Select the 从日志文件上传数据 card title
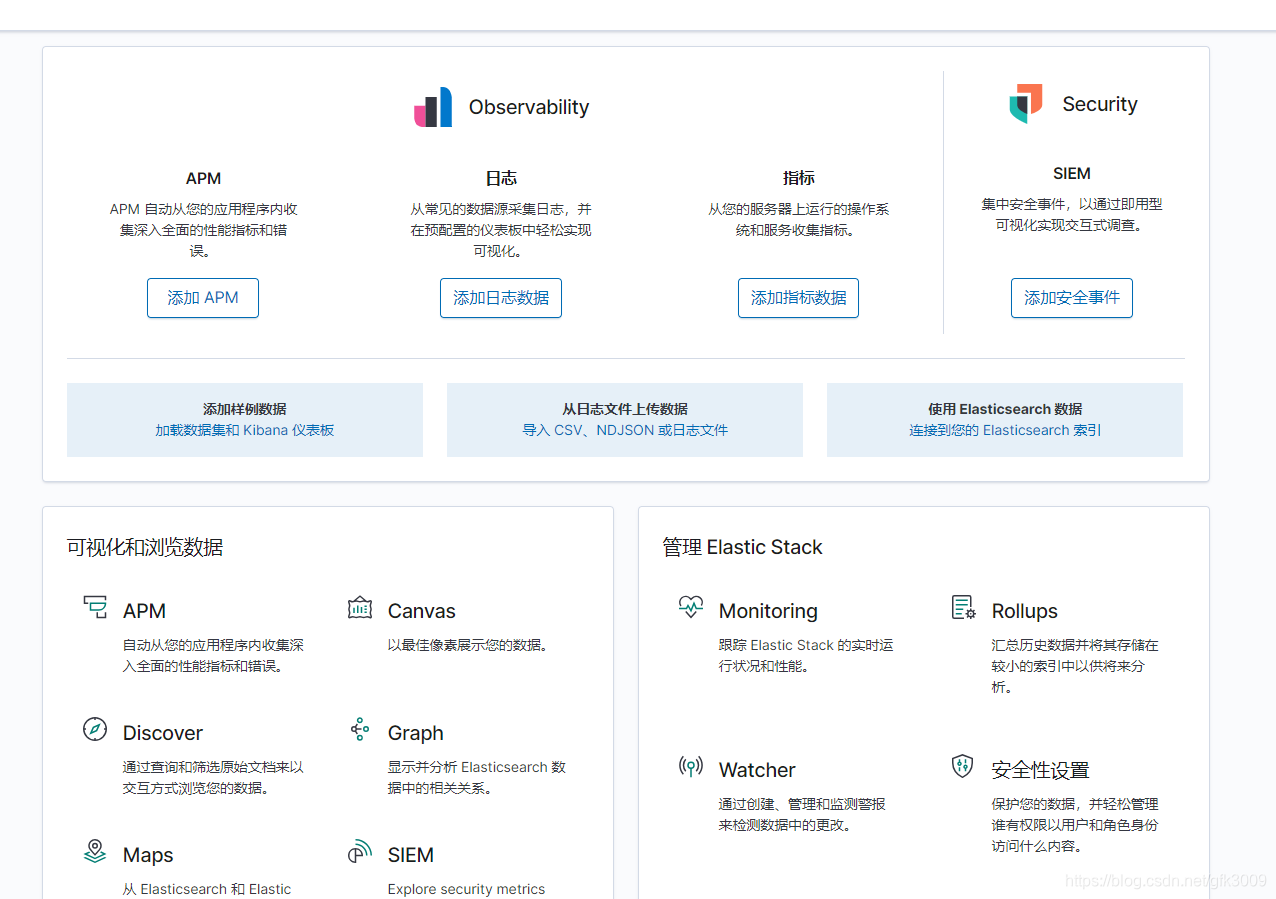This screenshot has height=899, width=1276. (x=625, y=409)
